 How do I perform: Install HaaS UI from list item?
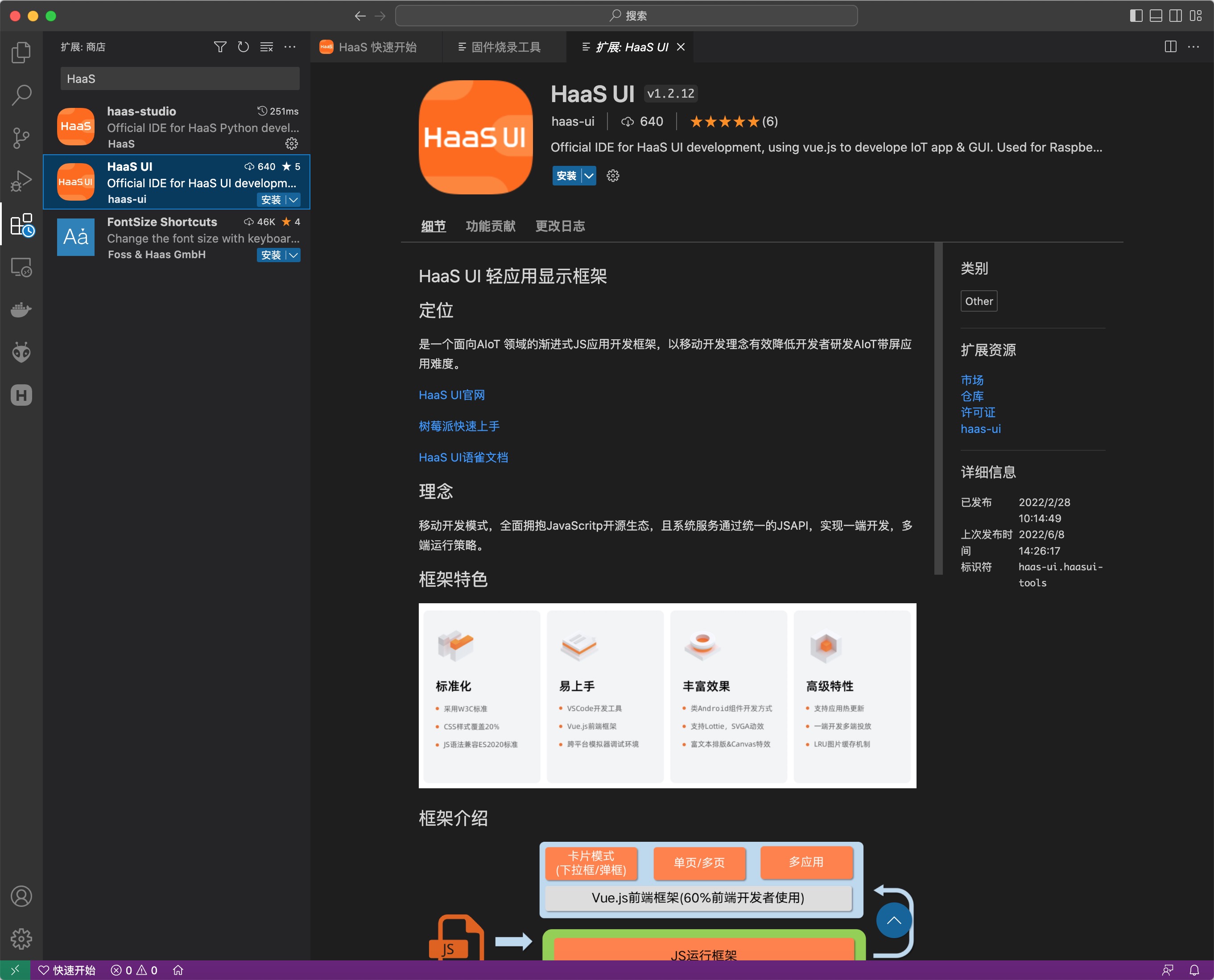point(271,199)
